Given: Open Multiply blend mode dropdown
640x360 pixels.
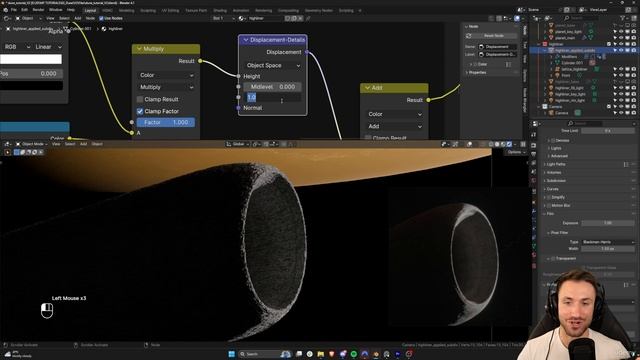Looking at the screenshot, I should pos(166,87).
